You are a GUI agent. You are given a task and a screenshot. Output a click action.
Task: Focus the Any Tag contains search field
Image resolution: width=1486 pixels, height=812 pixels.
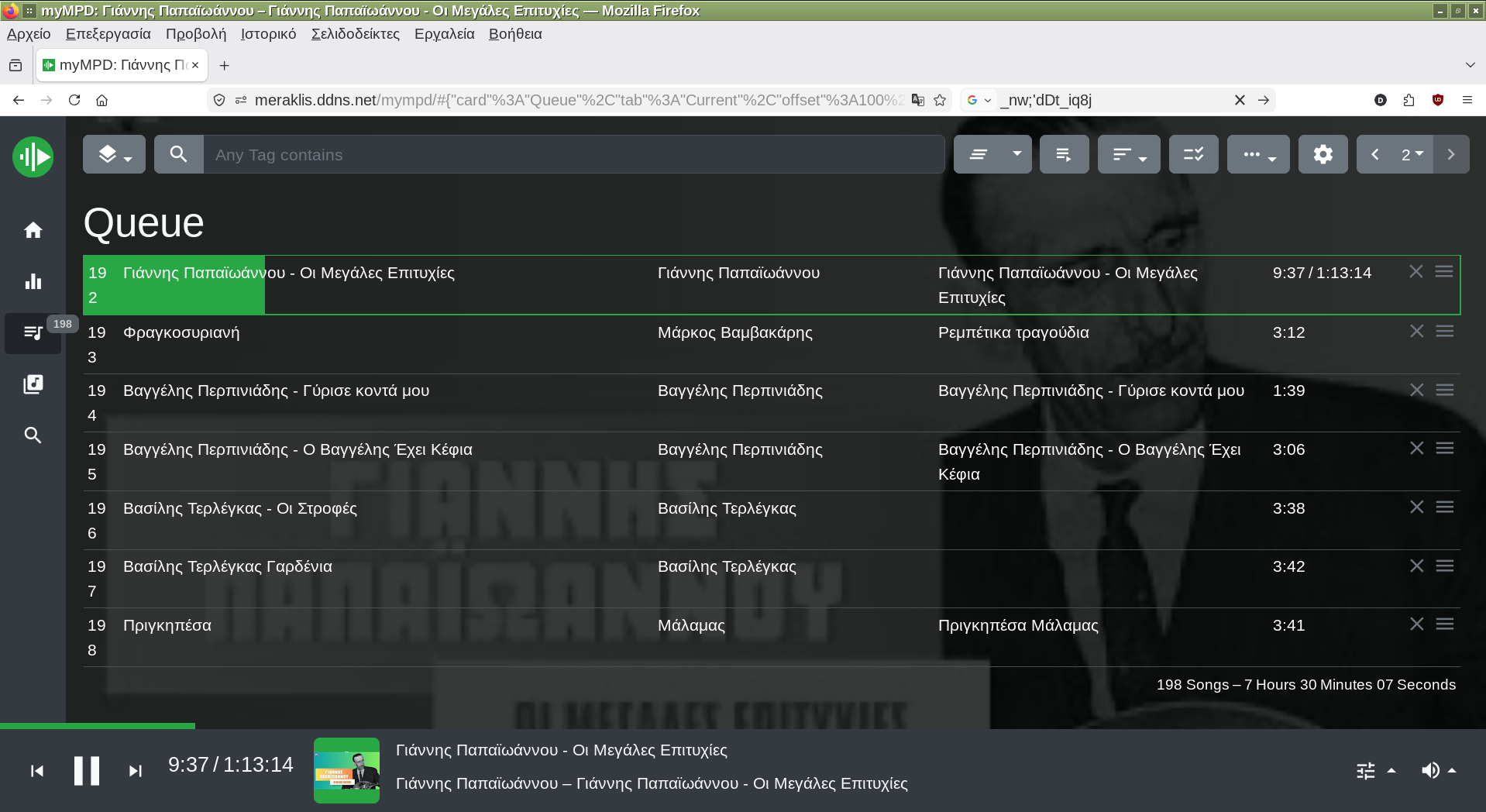[x=573, y=154]
